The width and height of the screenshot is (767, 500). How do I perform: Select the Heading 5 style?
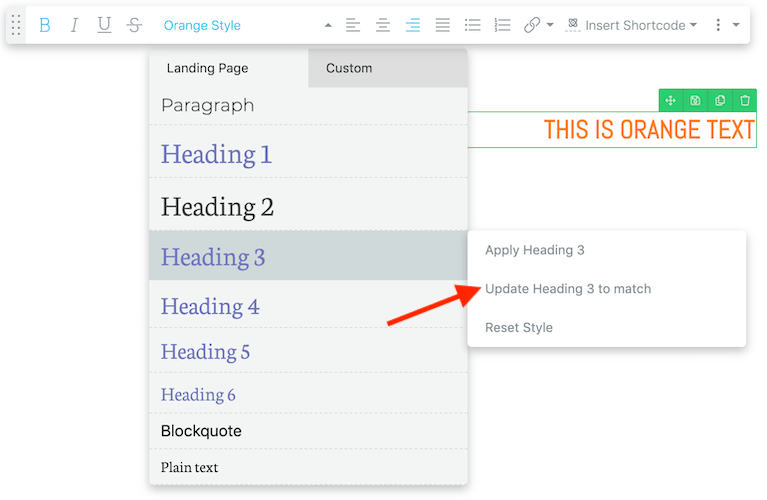tap(308, 350)
